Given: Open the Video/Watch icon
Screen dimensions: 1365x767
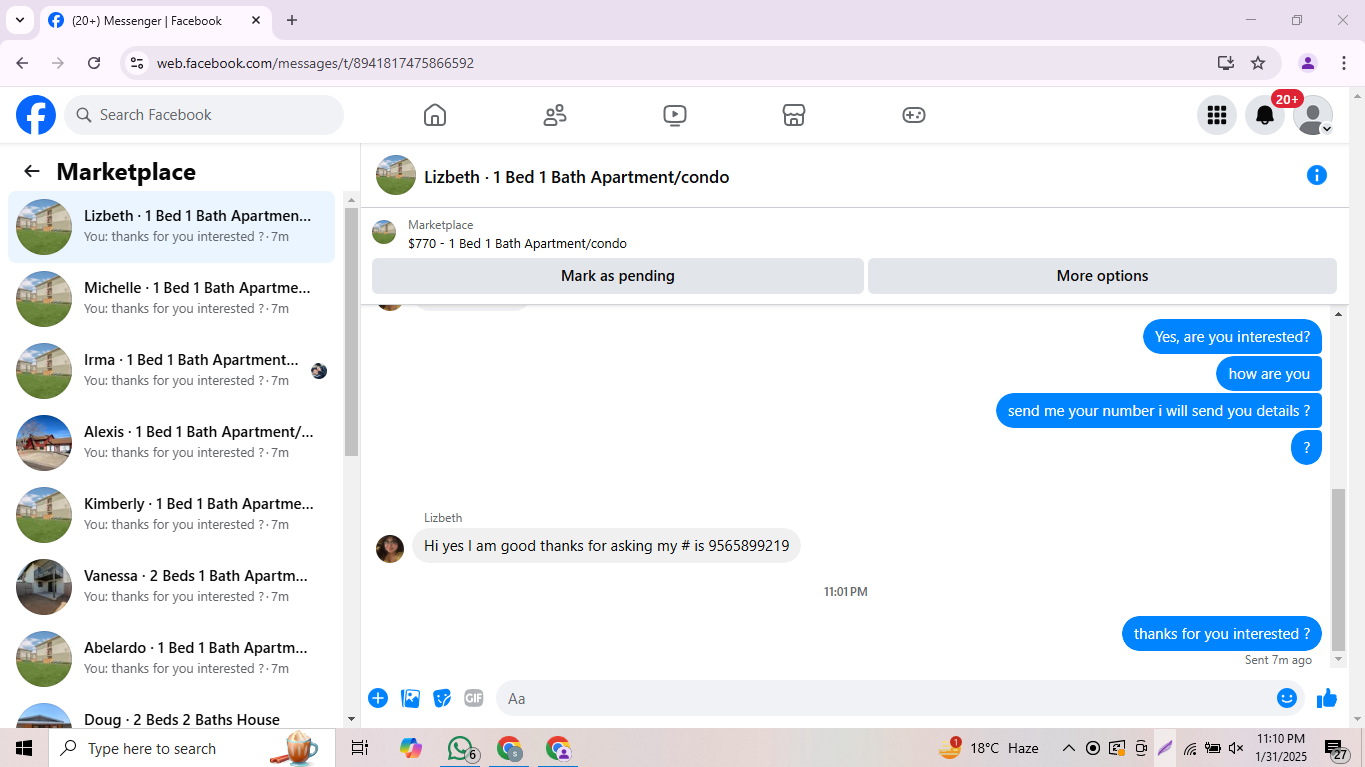Looking at the screenshot, I should pos(675,115).
